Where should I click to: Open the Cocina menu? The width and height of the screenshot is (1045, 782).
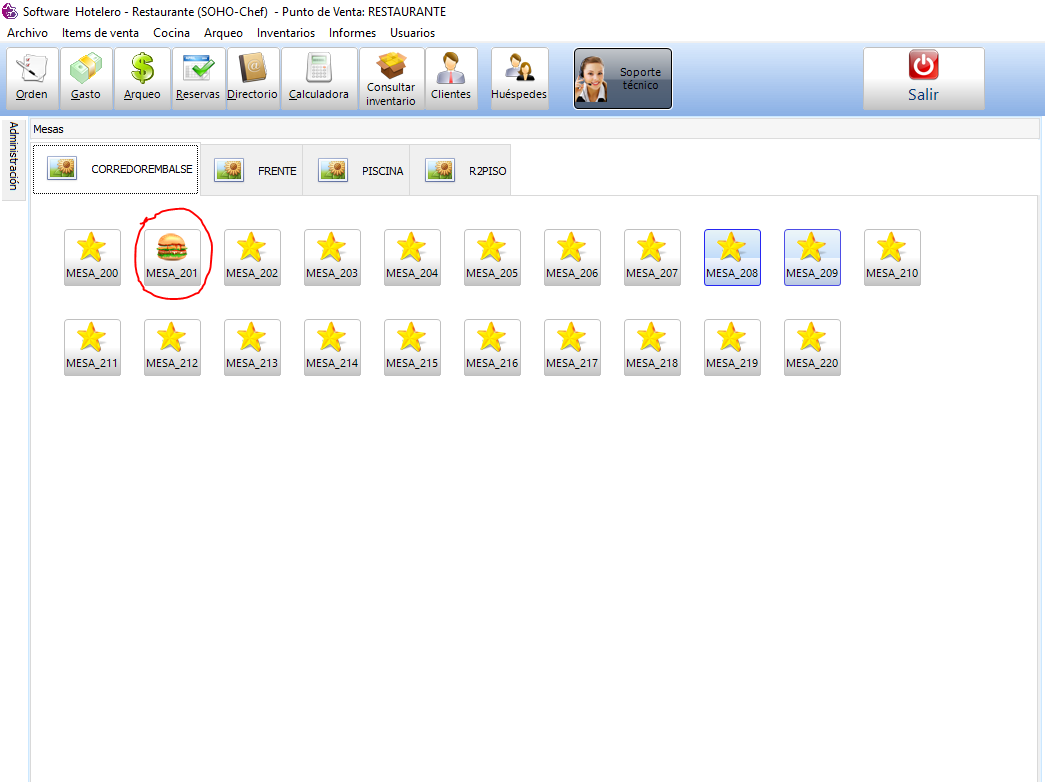click(171, 33)
